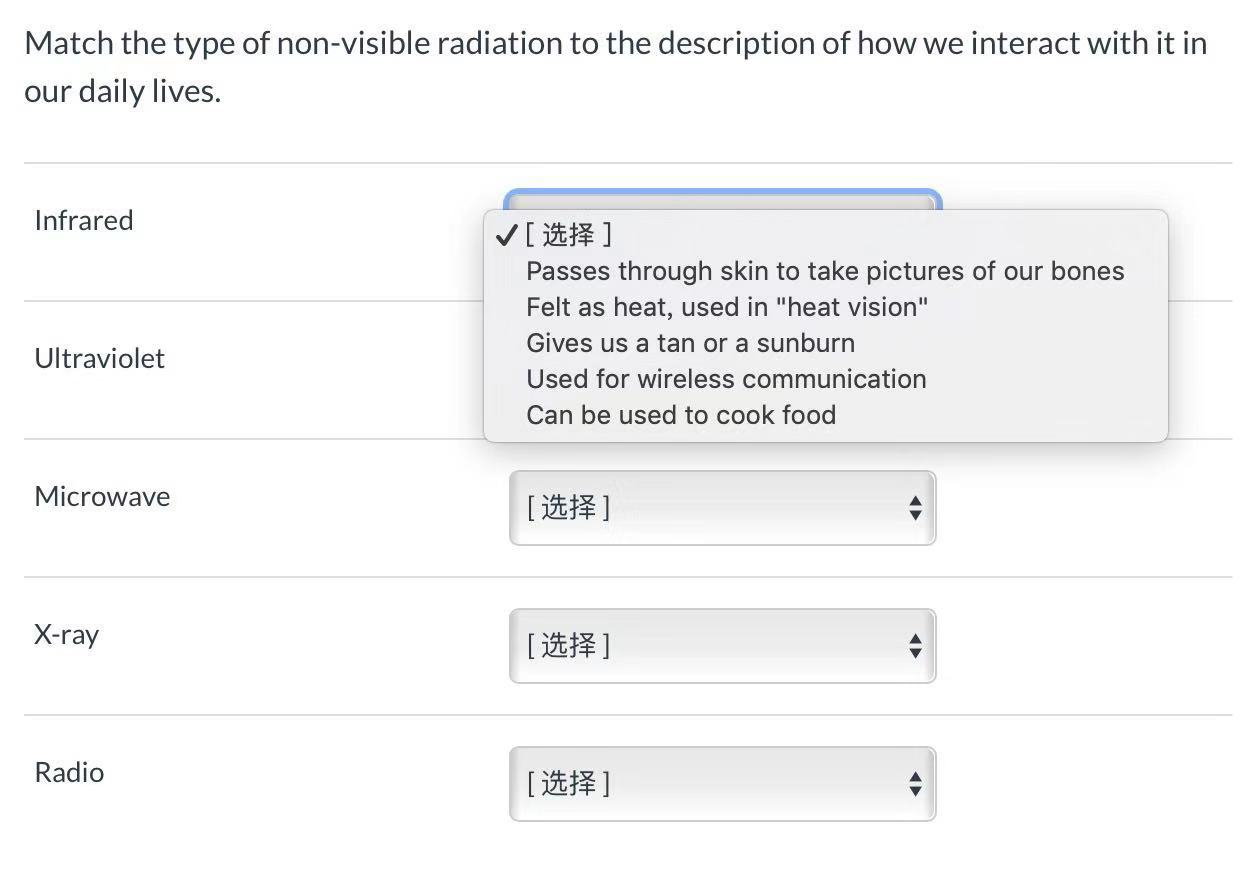
Task: Open the Microwave answer dropdown
Action: [721, 508]
